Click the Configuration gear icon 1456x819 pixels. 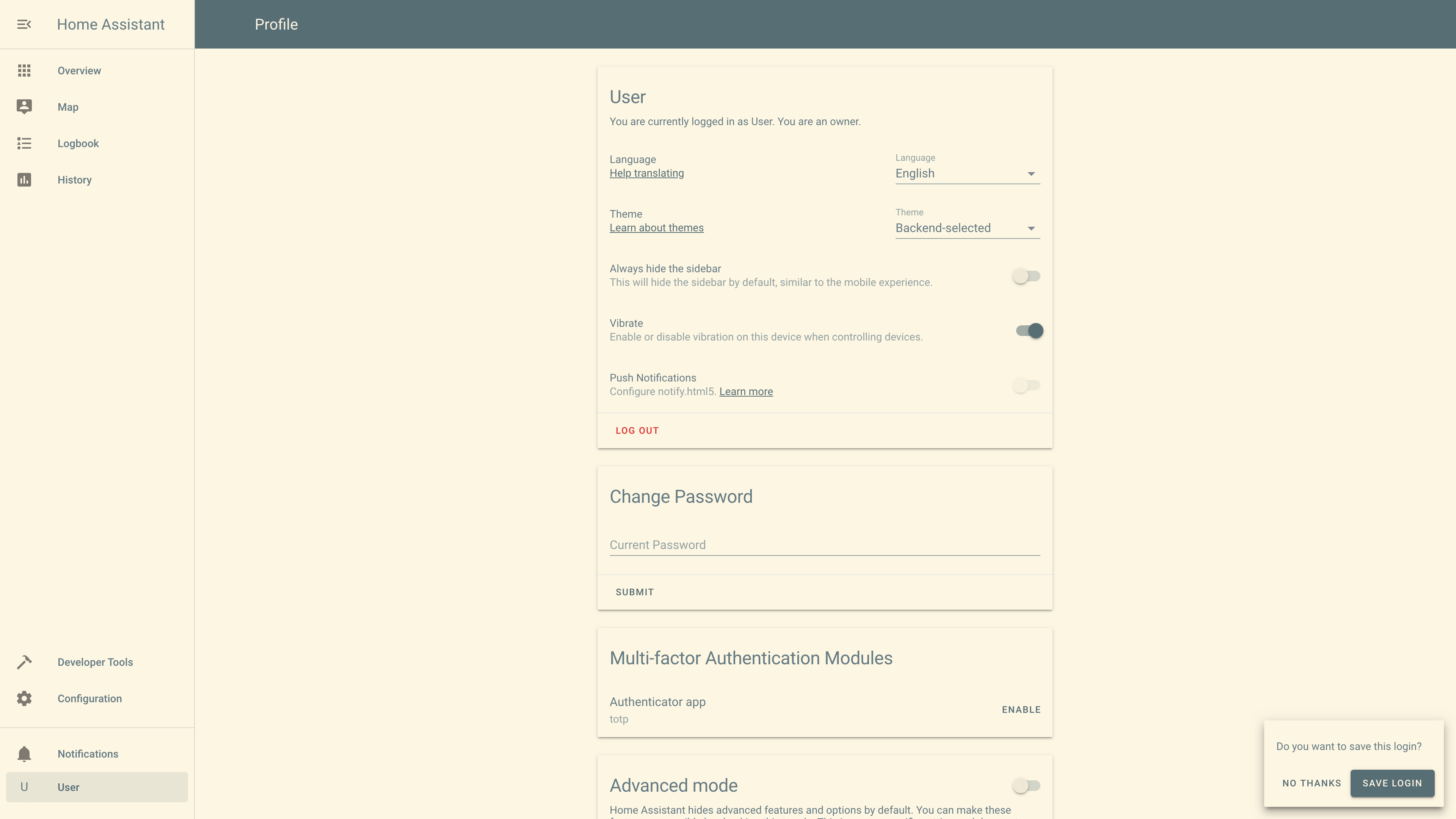click(x=24, y=698)
